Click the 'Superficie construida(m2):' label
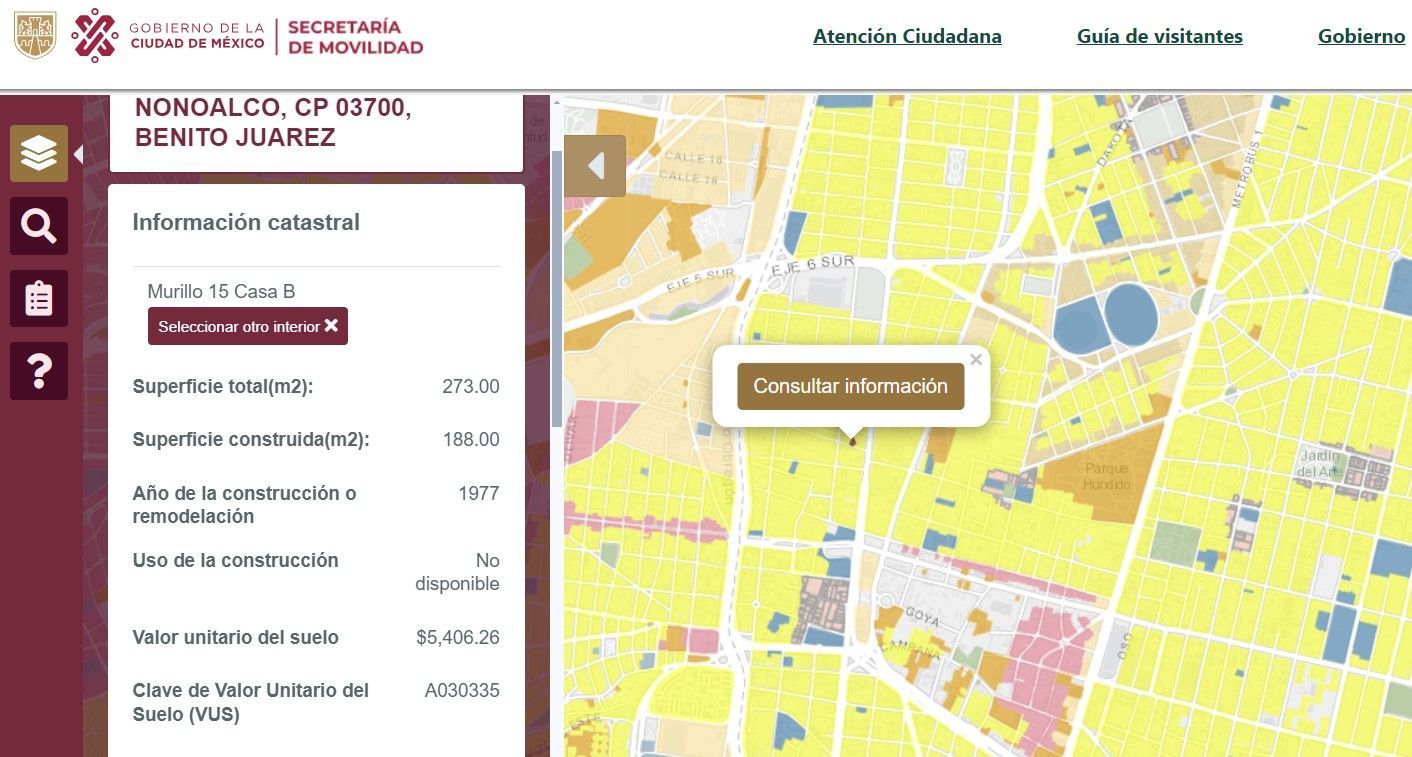Screen dimensions: 1412x757 pyautogui.click(x=251, y=439)
